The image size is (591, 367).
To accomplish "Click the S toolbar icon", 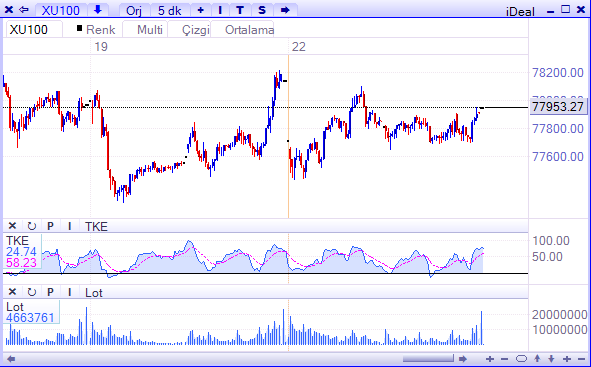I will point(262,10).
